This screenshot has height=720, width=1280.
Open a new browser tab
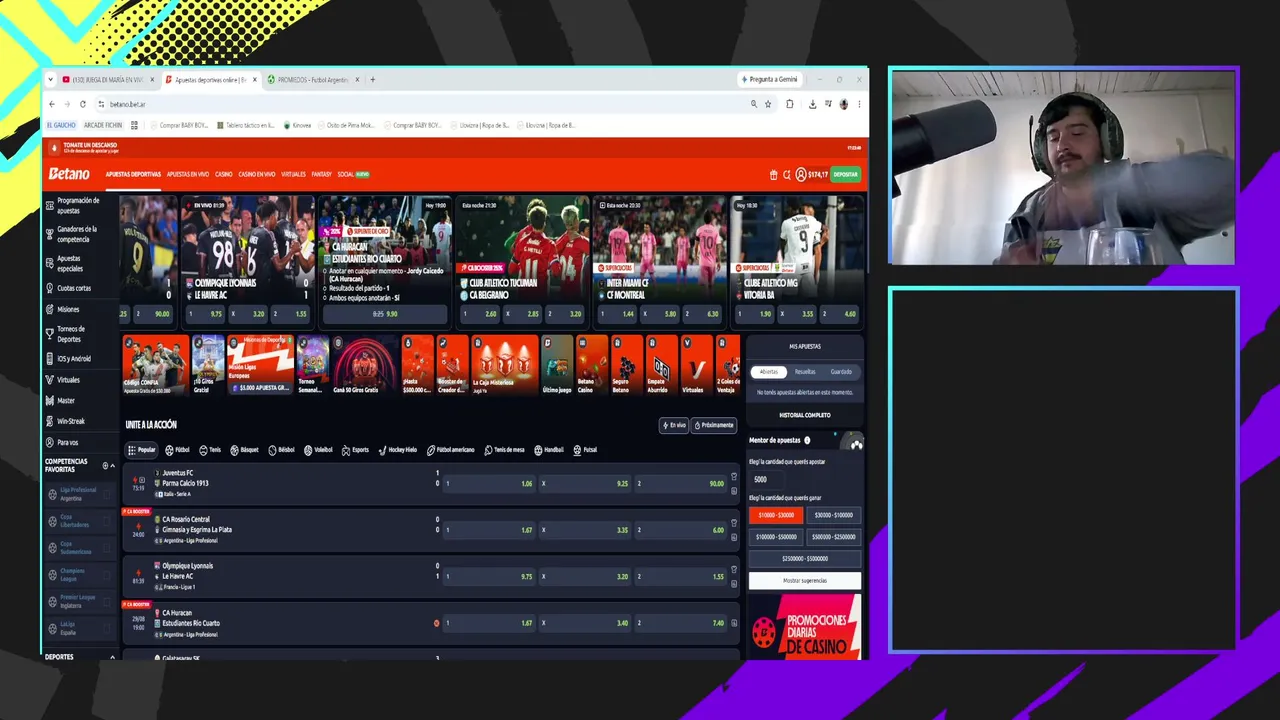point(373,80)
